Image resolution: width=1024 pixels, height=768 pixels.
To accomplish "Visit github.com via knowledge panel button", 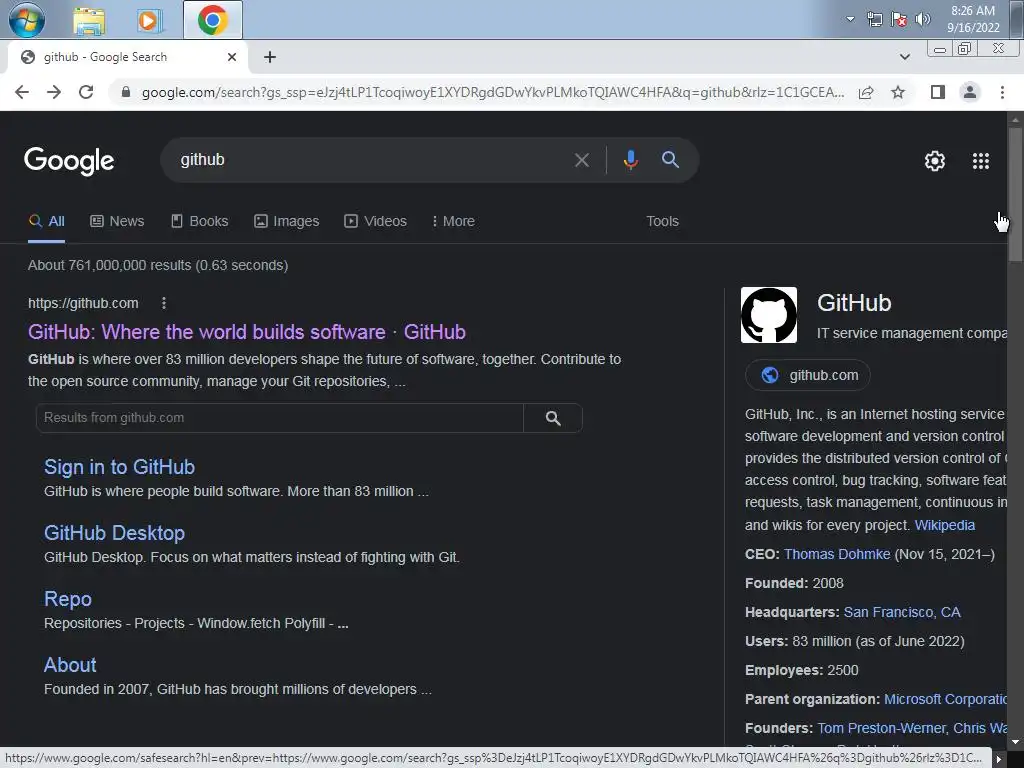I will tap(808, 376).
